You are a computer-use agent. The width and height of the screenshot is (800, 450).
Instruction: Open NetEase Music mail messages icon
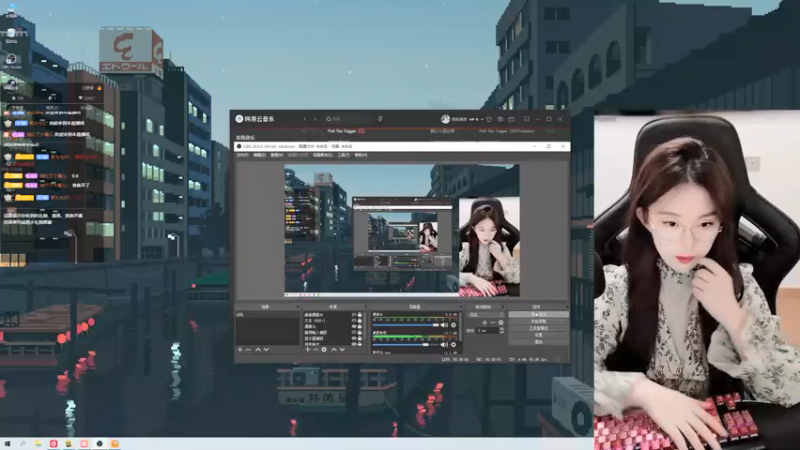coord(512,119)
